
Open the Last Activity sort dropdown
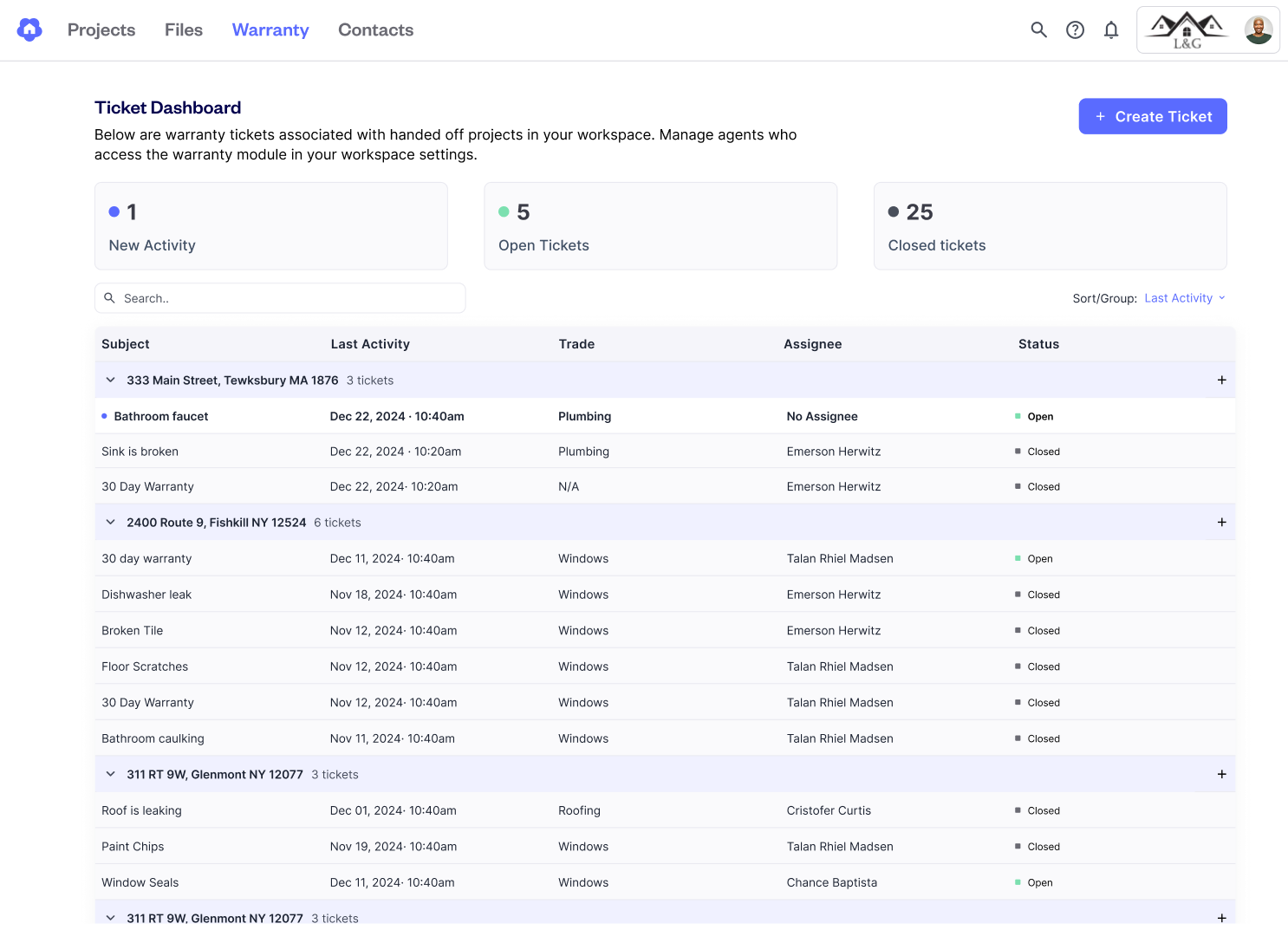click(x=1185, y=298)
